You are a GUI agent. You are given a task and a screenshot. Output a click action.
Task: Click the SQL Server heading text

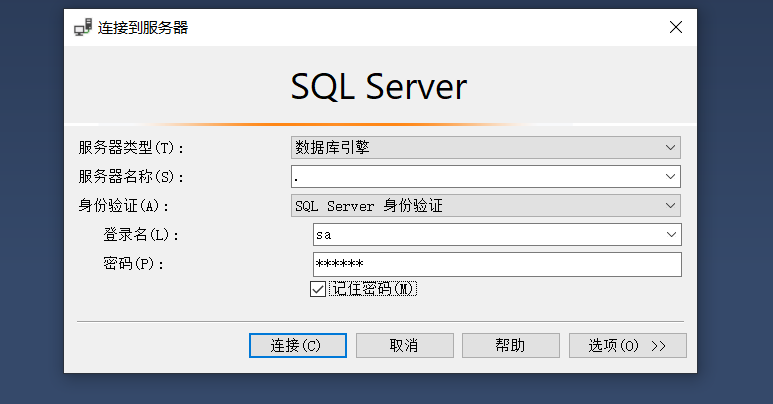(379, 87)
